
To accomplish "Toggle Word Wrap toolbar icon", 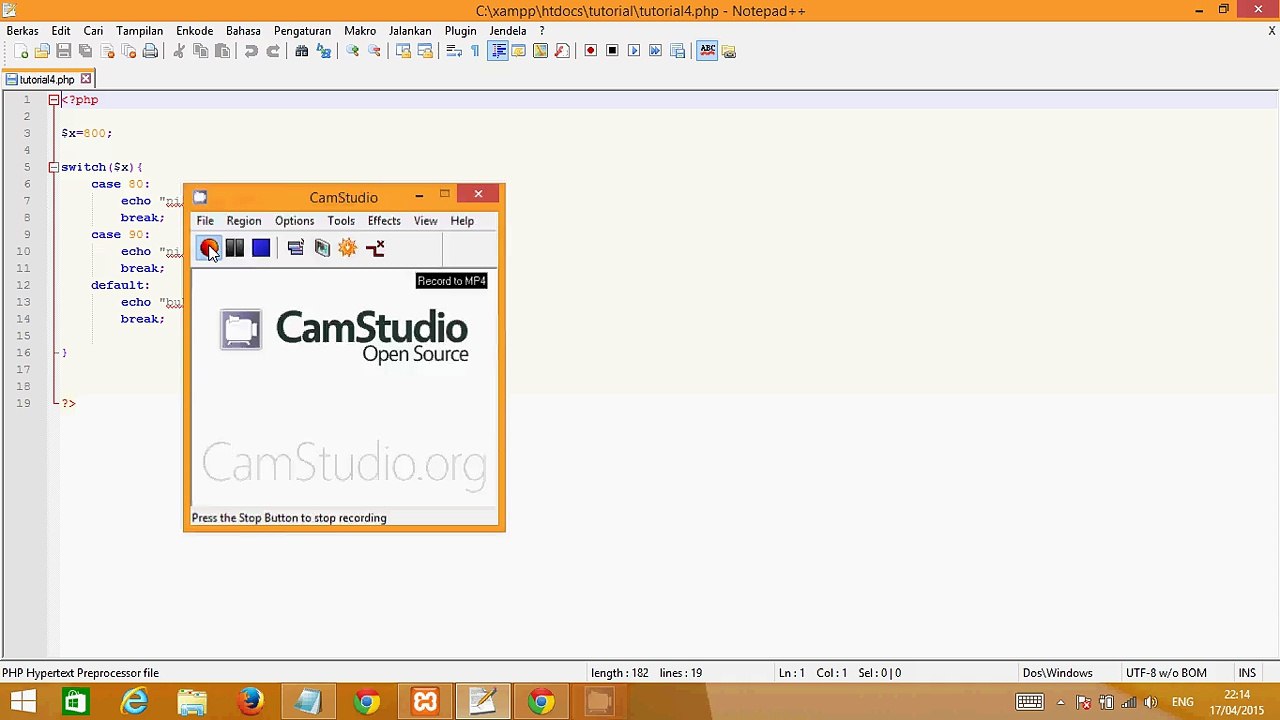I will click(x=453, y=51).
